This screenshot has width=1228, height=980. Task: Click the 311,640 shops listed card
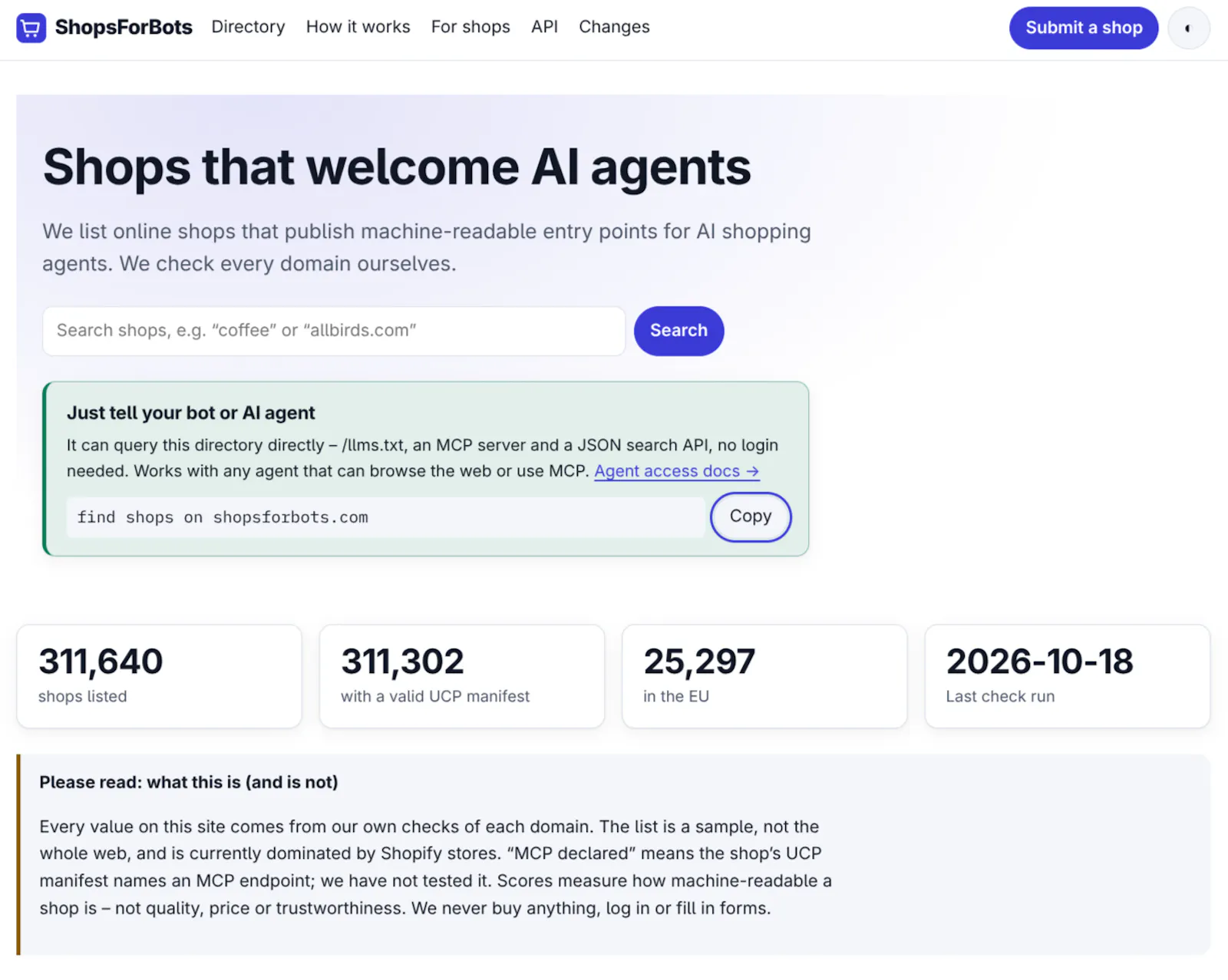(159, 676)
